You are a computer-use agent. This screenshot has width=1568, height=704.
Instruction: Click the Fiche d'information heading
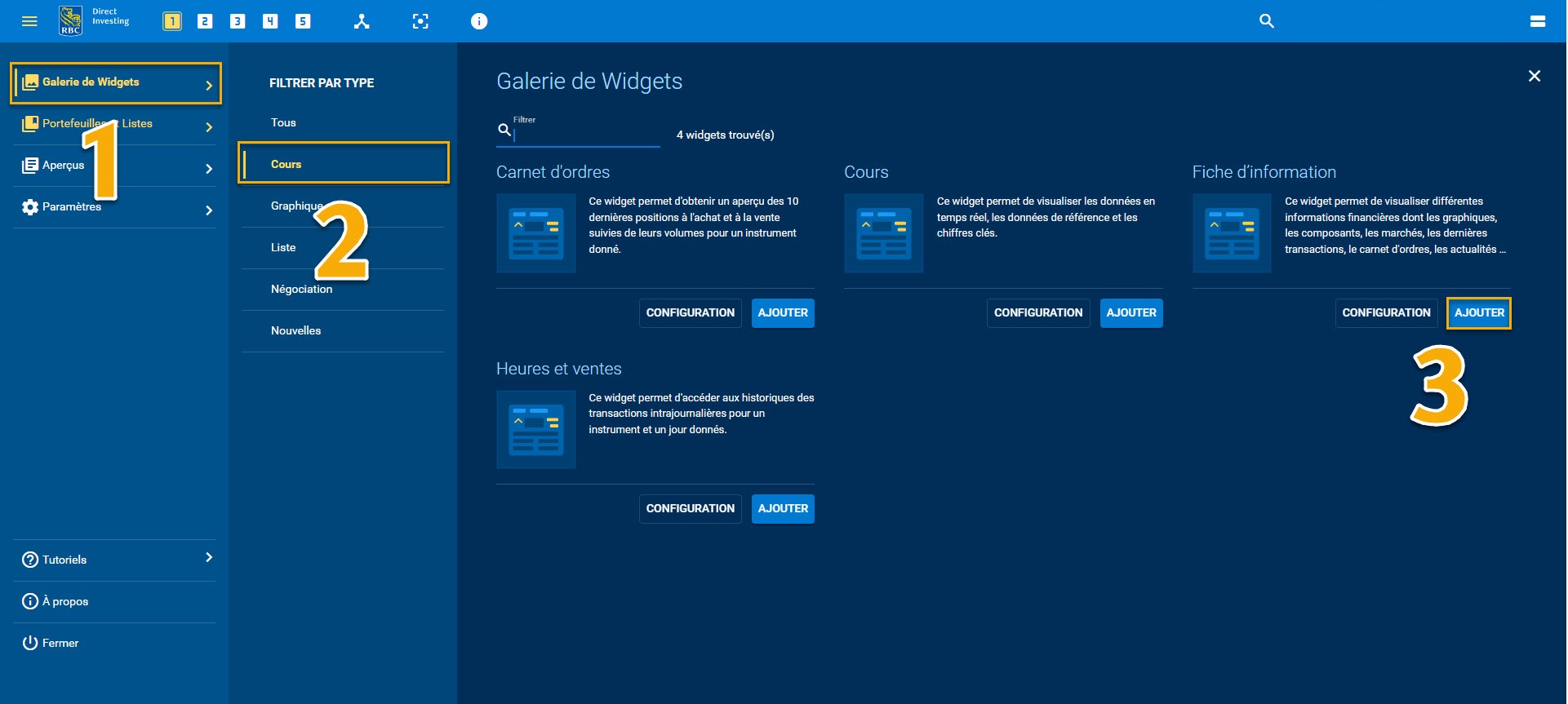(x=1264, y=172)
